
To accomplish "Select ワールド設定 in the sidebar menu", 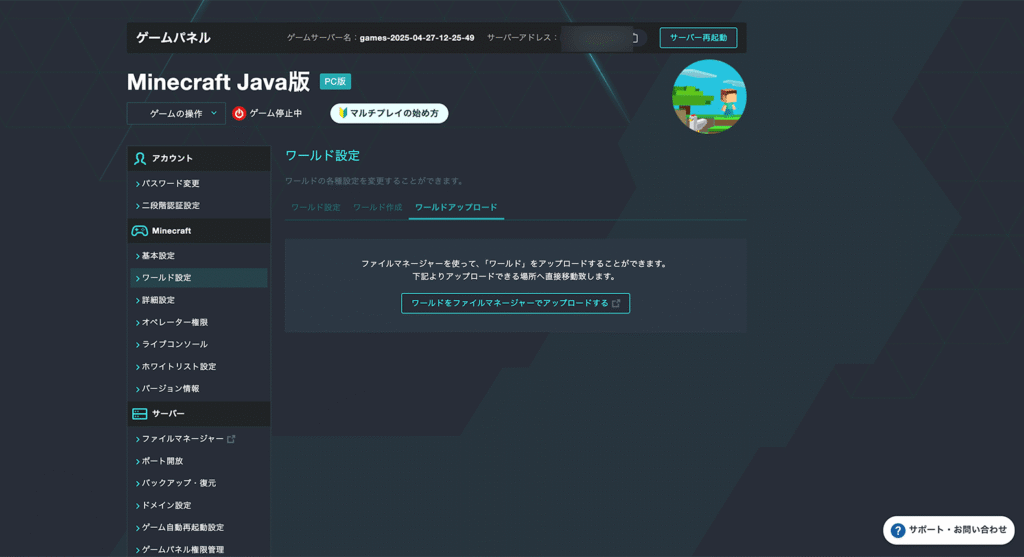I will (199, 278).
